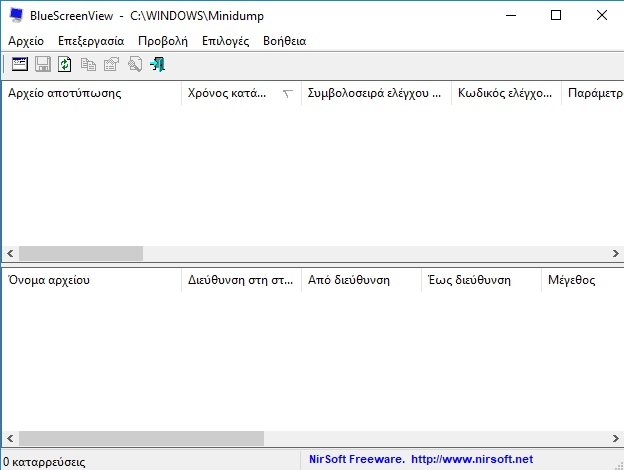Screen dimensions: 624x470
Task: Sort by Χρόνος κατά... column header
Action: click(241, 93)
